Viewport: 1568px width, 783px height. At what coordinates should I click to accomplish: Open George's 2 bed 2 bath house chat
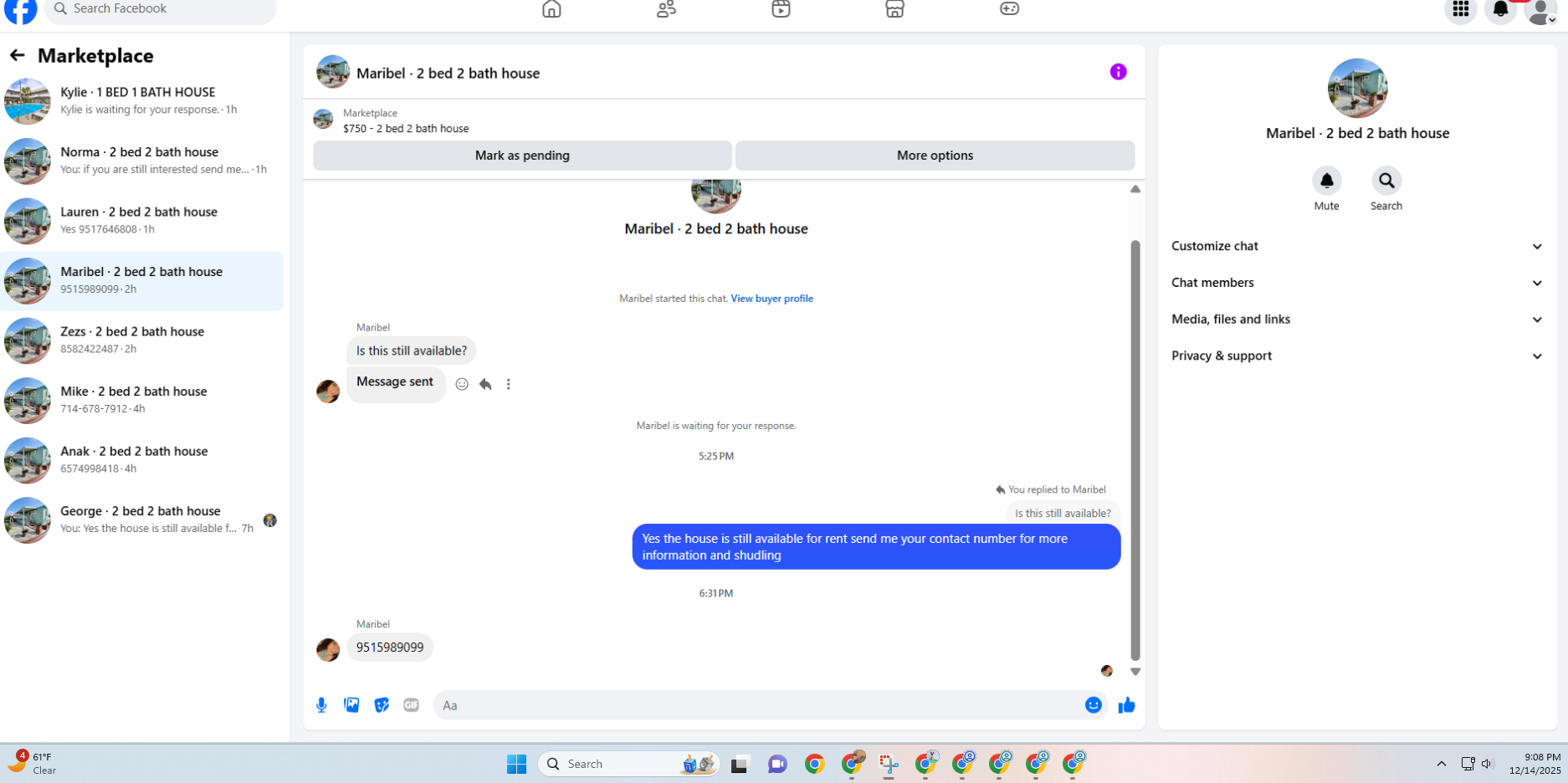[143, 519]
